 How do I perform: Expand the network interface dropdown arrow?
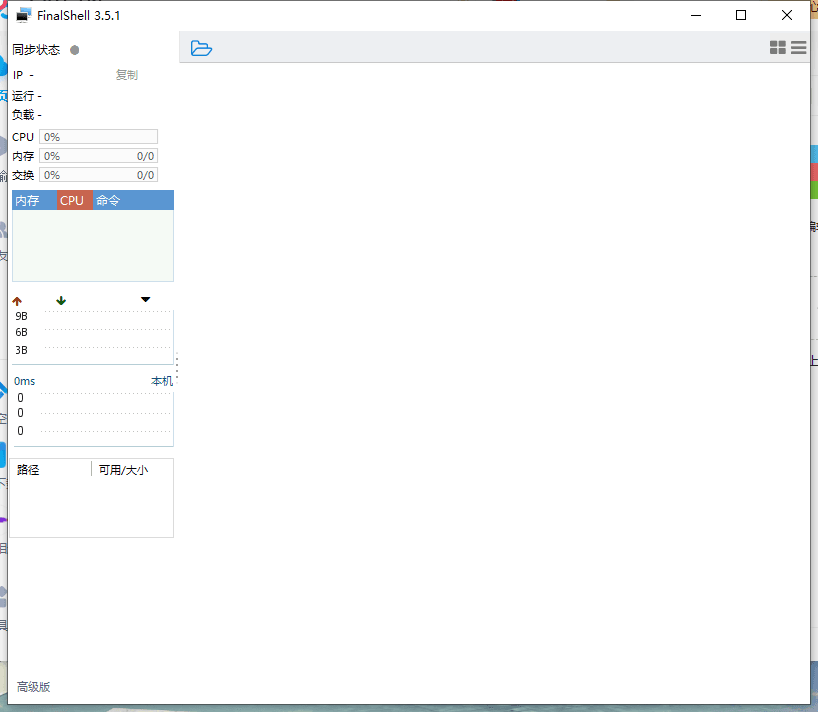(x=145, y=300)
